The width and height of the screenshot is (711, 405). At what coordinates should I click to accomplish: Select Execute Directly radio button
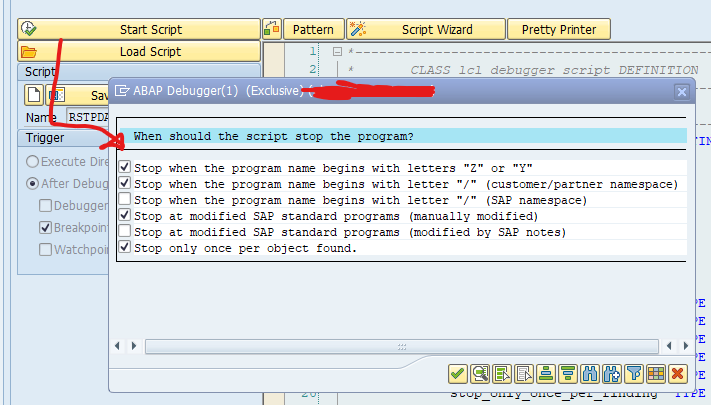(x=32, y=161)
